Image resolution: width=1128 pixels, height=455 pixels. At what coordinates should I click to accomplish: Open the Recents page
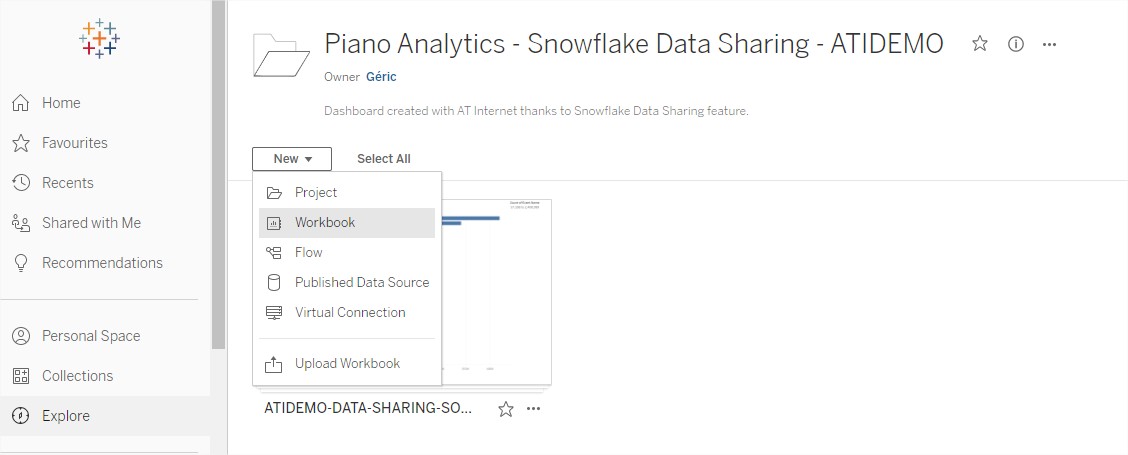click(x=67, y=183)
